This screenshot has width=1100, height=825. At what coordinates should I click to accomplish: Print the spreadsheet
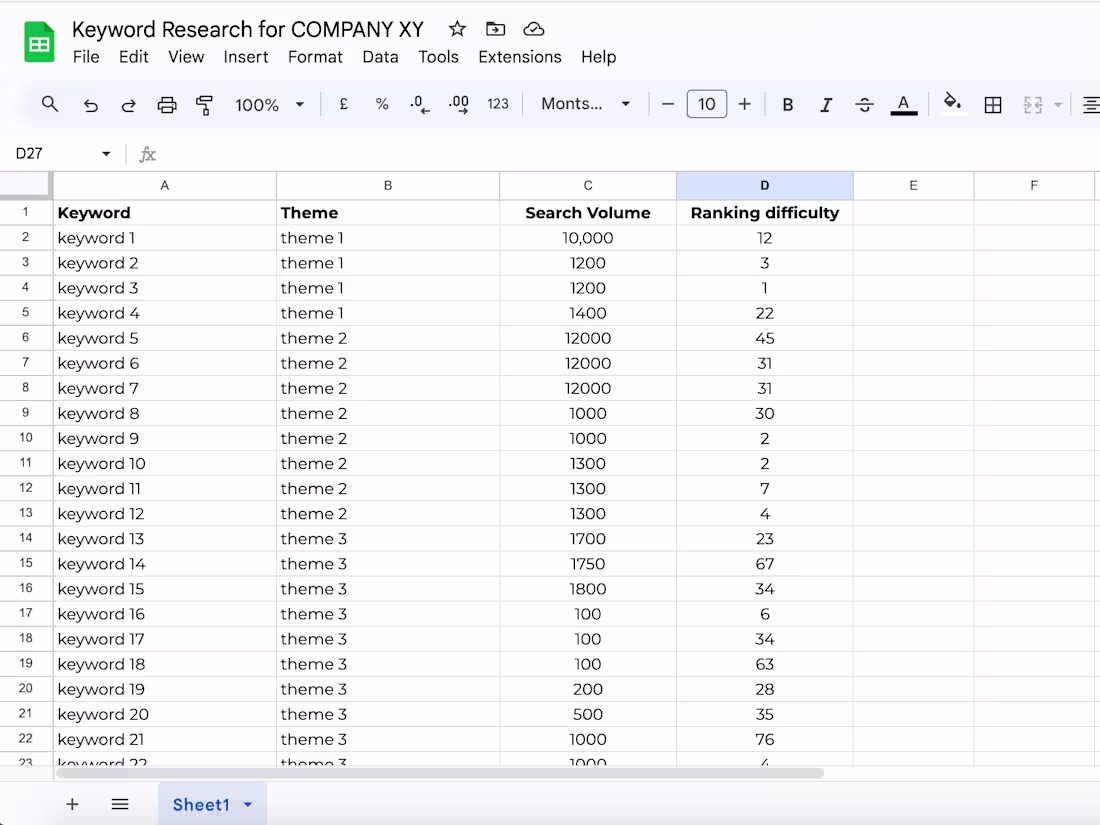[167, 104]
